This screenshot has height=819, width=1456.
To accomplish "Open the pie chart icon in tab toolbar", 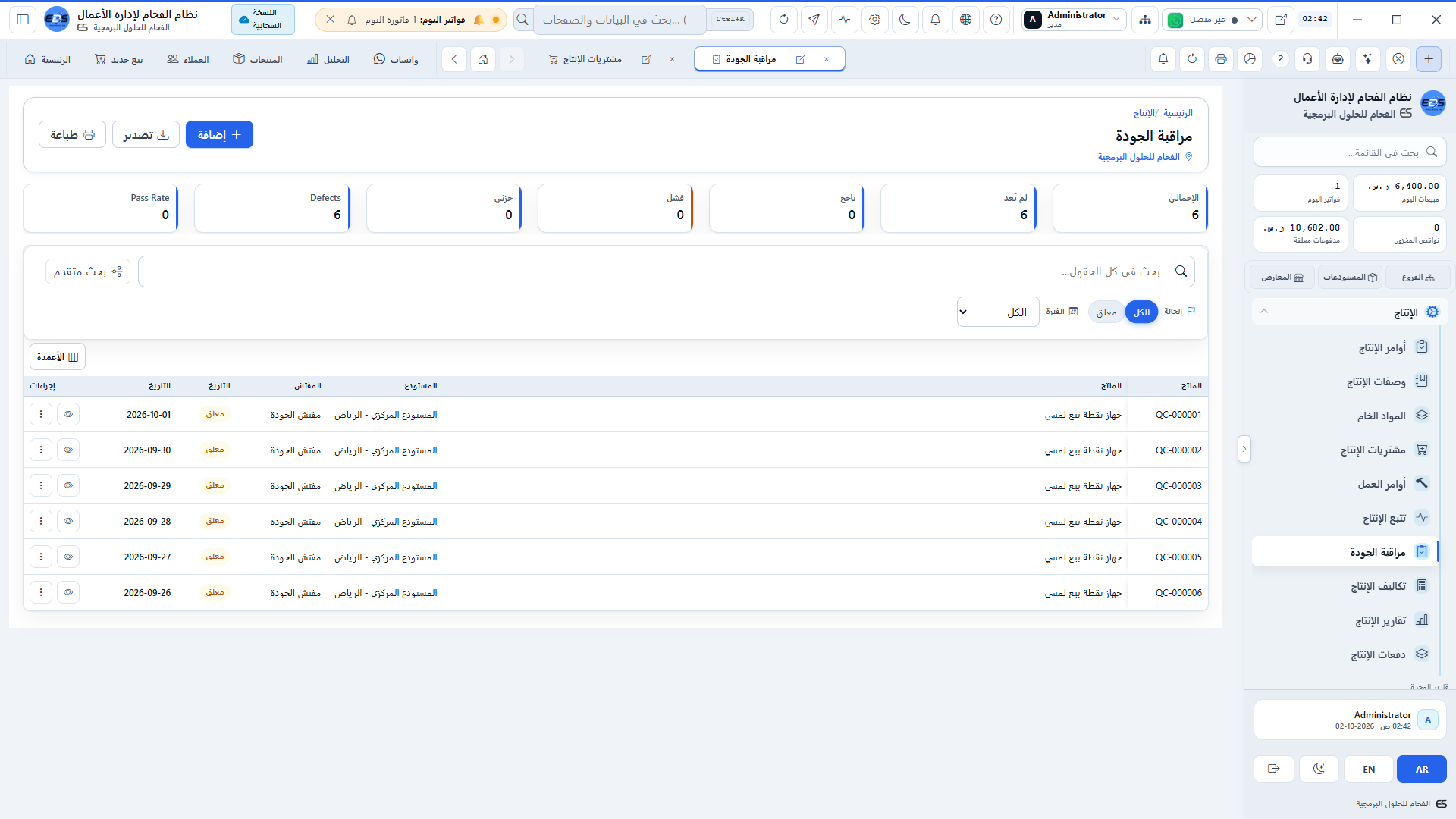I will [1250, 59].
